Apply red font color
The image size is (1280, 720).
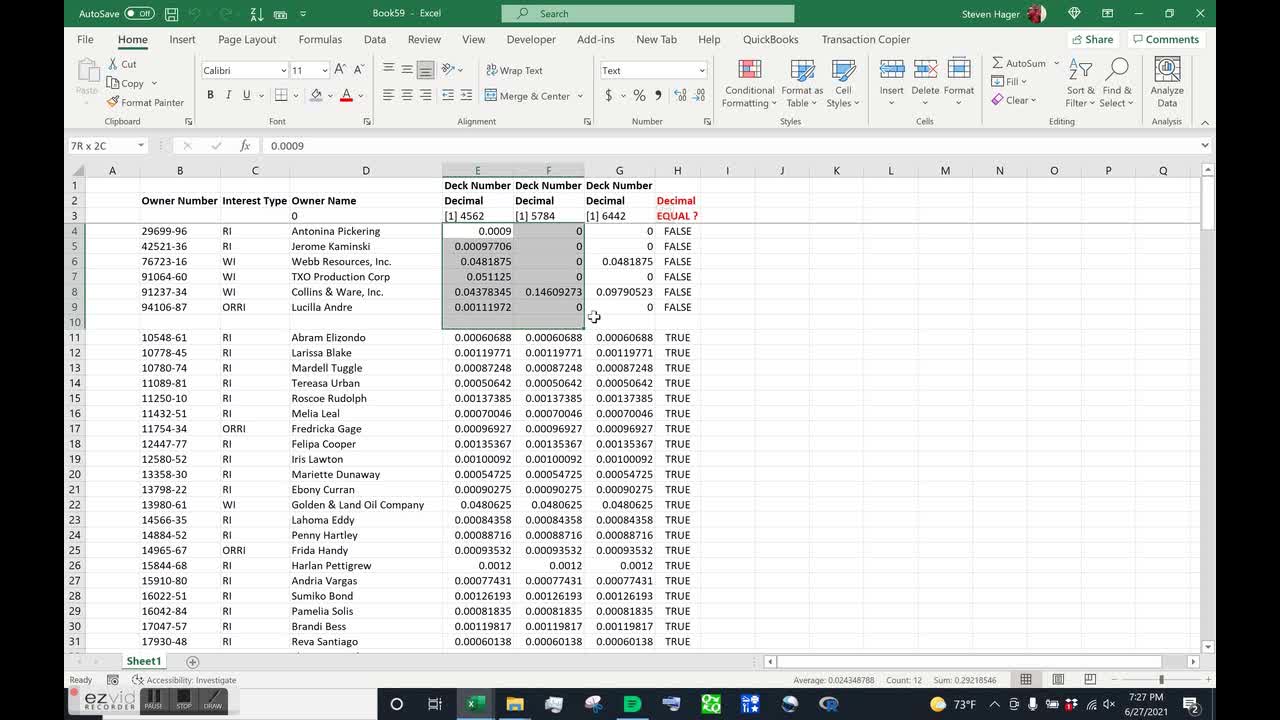[x=346, y=95]
